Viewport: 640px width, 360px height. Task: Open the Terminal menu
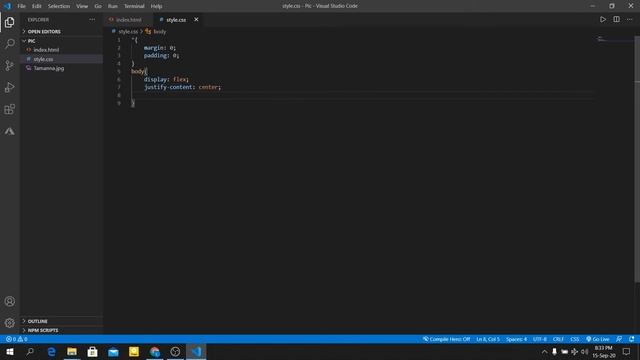(134, 6)
